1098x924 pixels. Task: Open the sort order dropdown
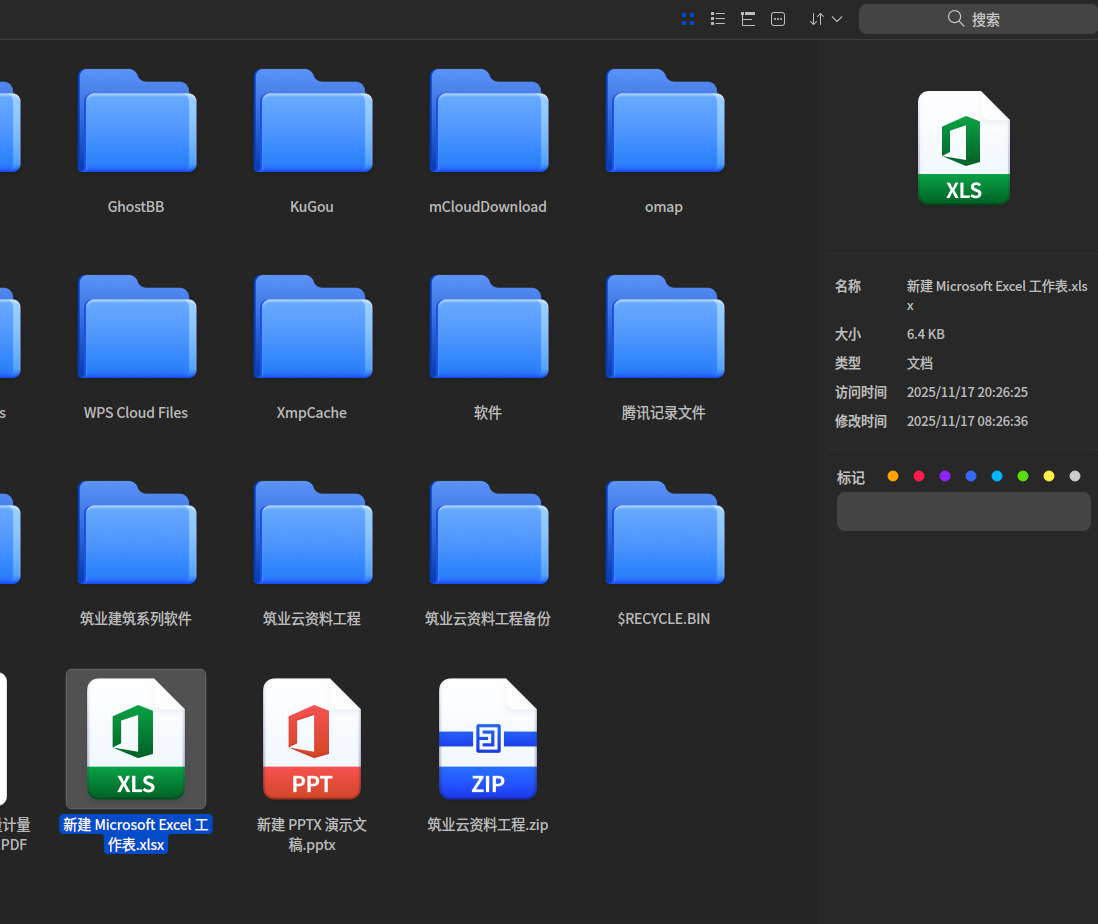(x=826, y=19)
